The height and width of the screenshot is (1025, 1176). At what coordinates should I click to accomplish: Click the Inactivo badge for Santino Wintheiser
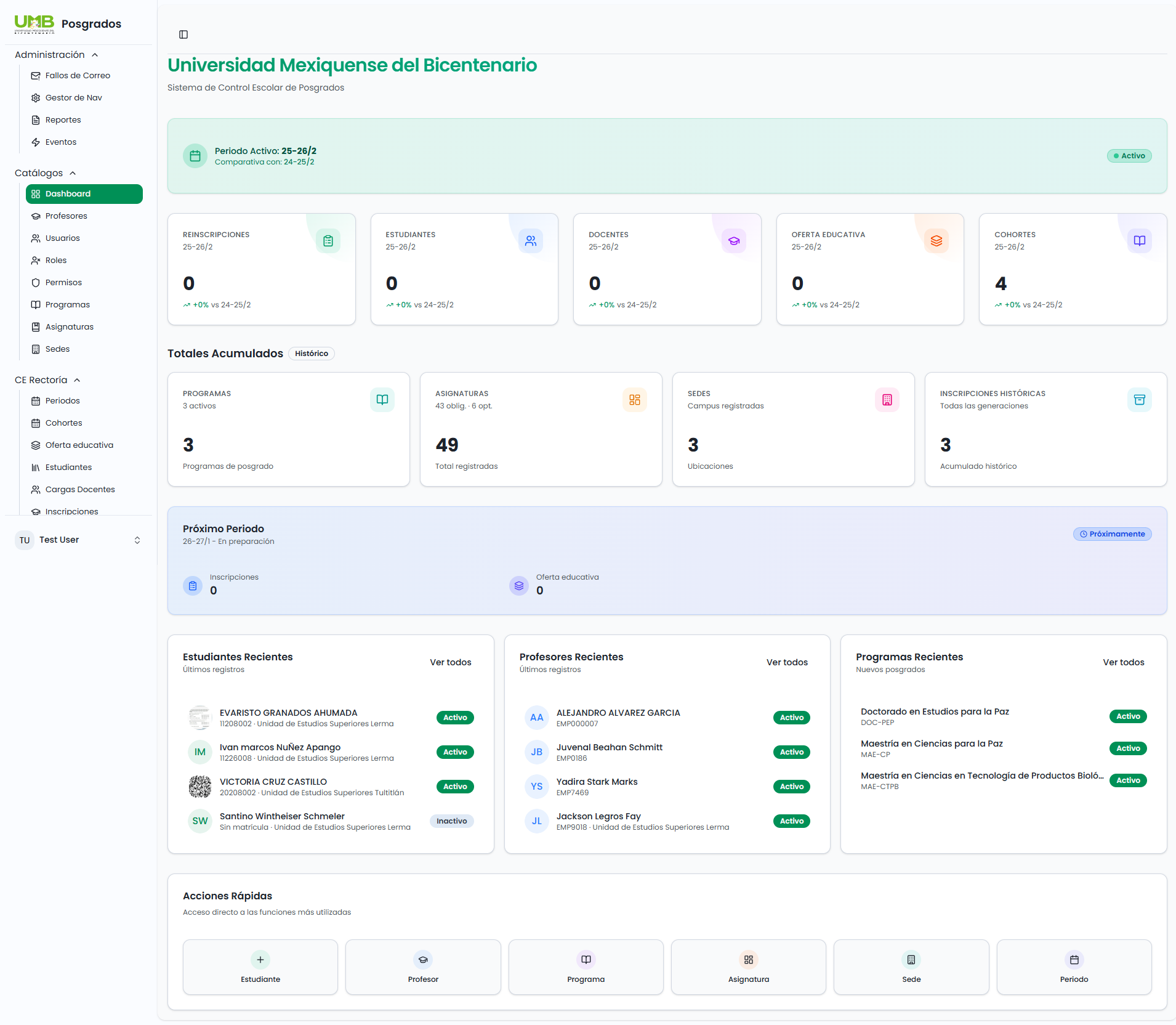coord(452,821)
